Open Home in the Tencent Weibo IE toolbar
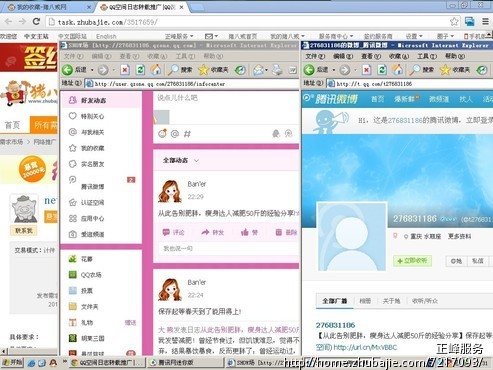 point(397,70)
